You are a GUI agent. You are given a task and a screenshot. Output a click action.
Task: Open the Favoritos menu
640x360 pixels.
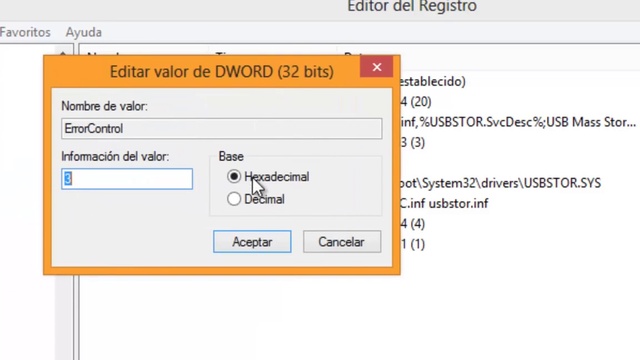click(x=25, y=32)
